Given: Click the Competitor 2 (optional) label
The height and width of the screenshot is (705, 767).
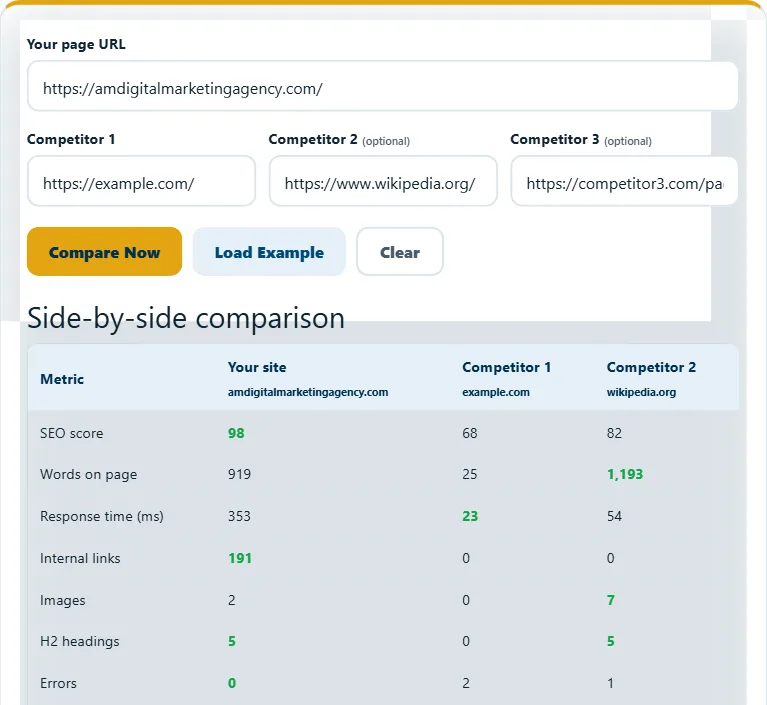Looking at the screenshot, I should point(339,140).
